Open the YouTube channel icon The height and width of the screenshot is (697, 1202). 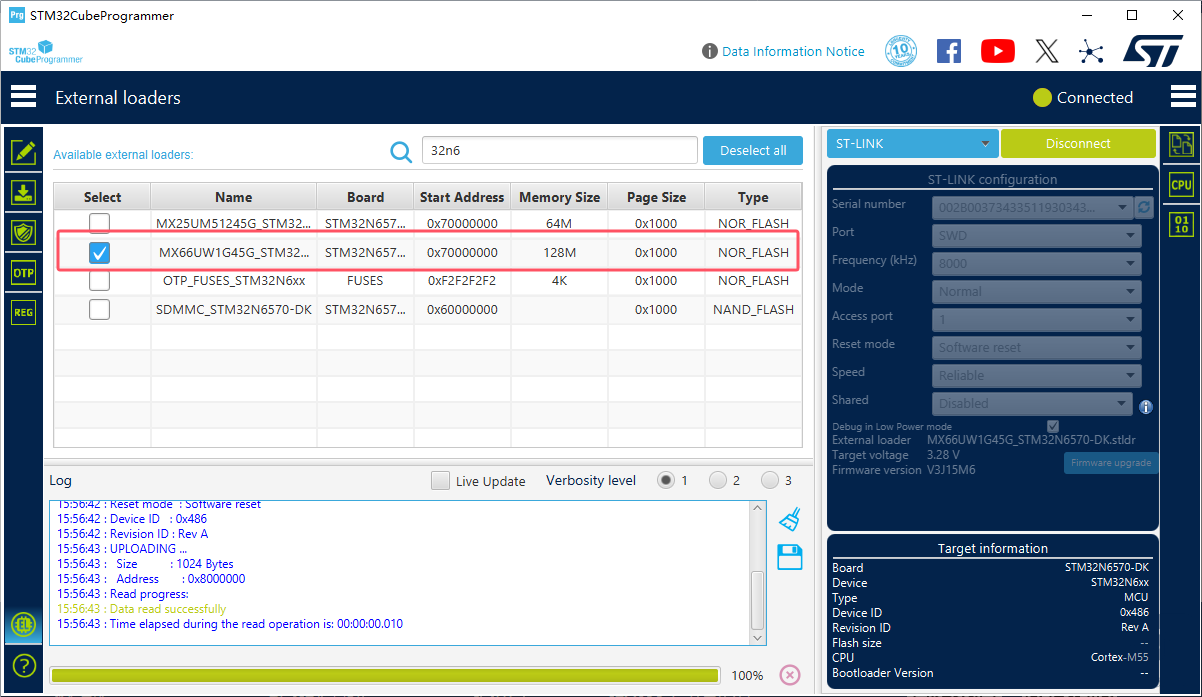998,51
